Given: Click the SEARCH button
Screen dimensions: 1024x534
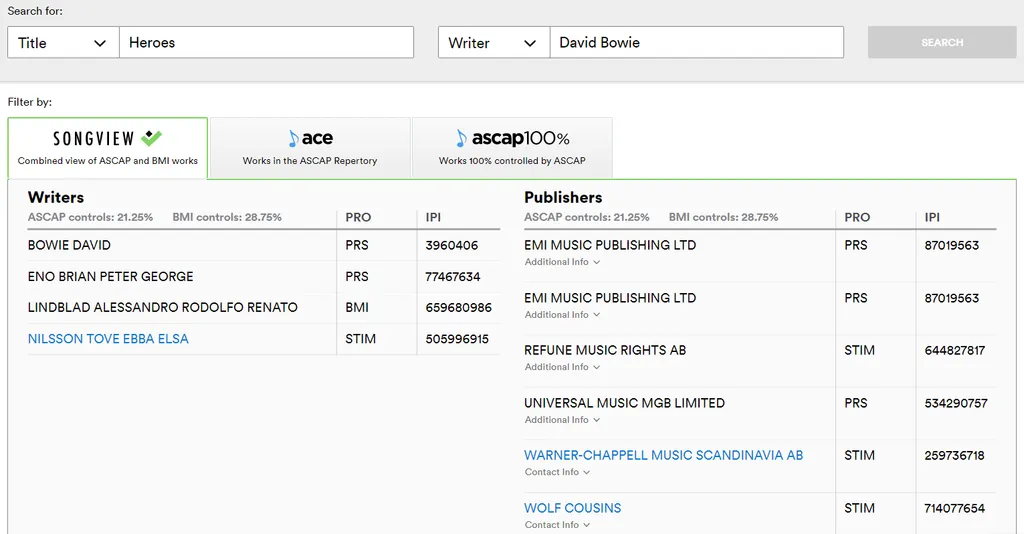Looking at the screenshot, I should (942, 42).
